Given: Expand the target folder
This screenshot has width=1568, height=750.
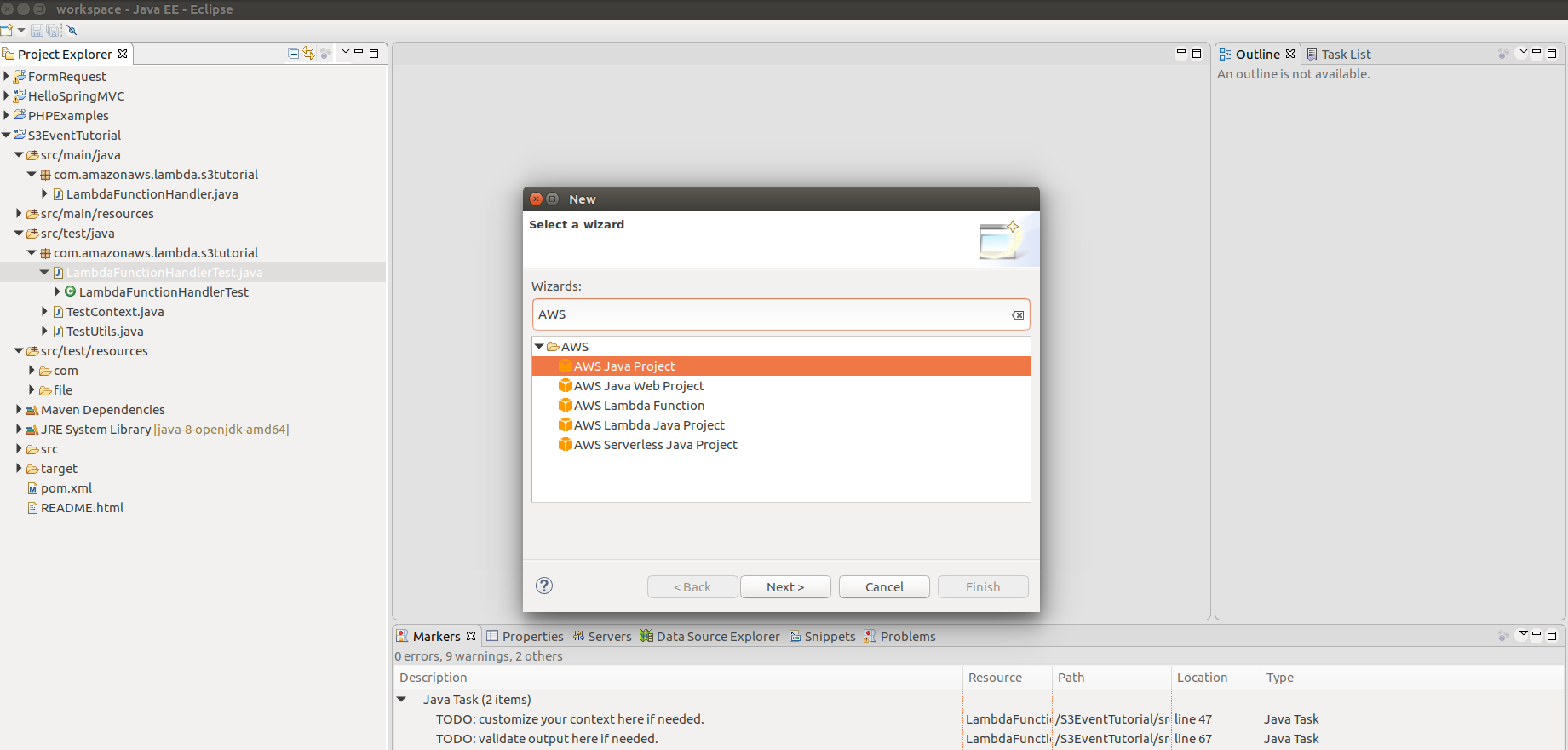Looking at the screenshot, I should [x=19, y=468].
